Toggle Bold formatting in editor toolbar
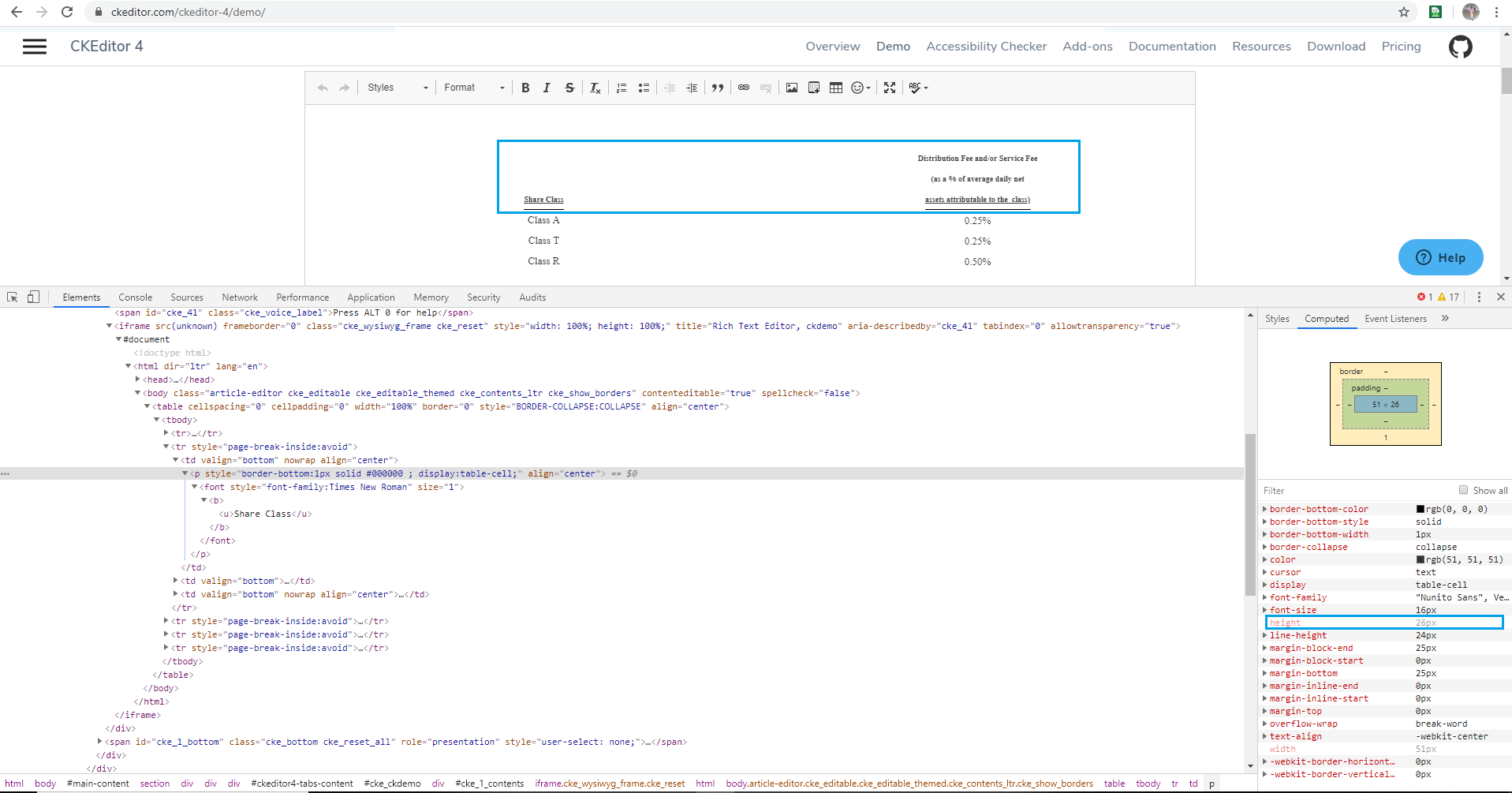The width and height of the screenshot is (1512, 793). pyautogui.click(x=525, y=88)
